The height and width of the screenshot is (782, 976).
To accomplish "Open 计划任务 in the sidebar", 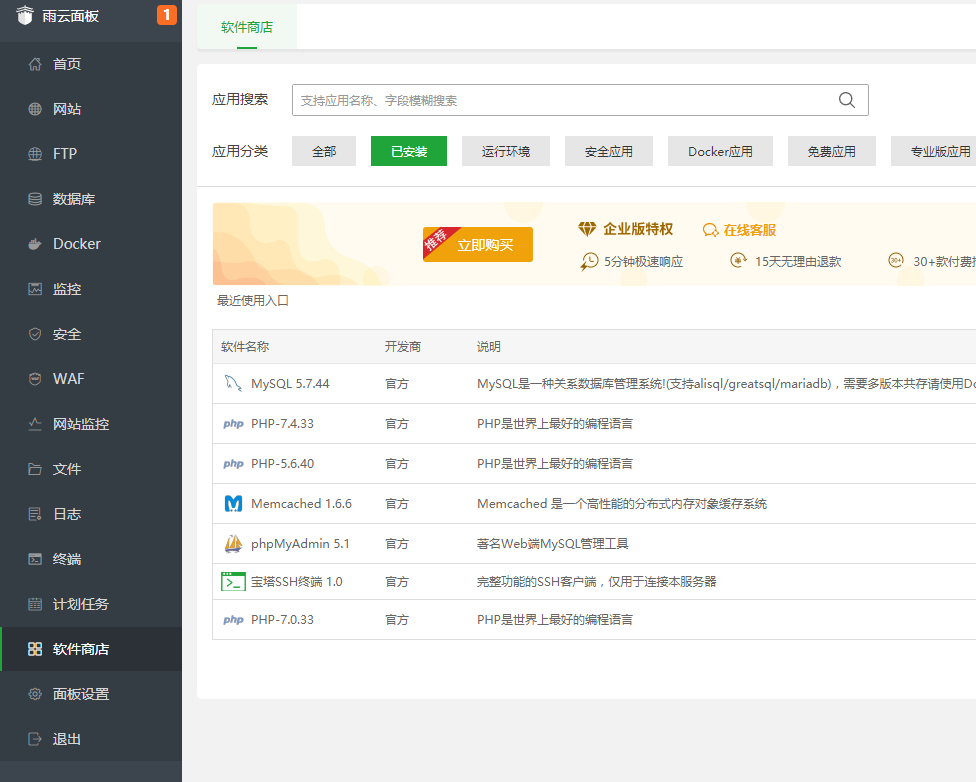I will coord(81,604).
